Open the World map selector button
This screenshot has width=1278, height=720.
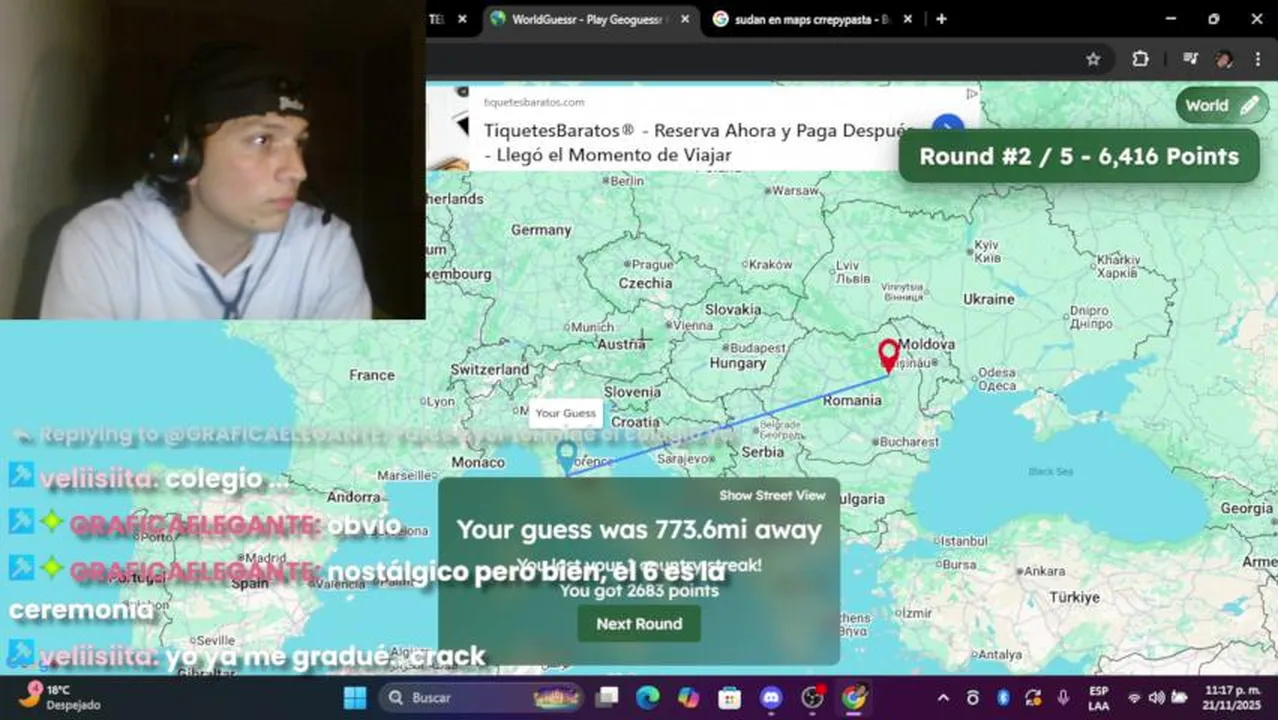[x=1221, y=105]
